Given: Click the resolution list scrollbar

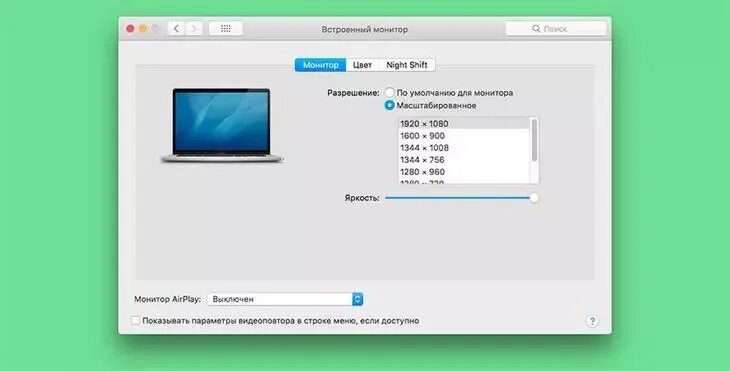Looking at the screenshot, I should (534, 140).
